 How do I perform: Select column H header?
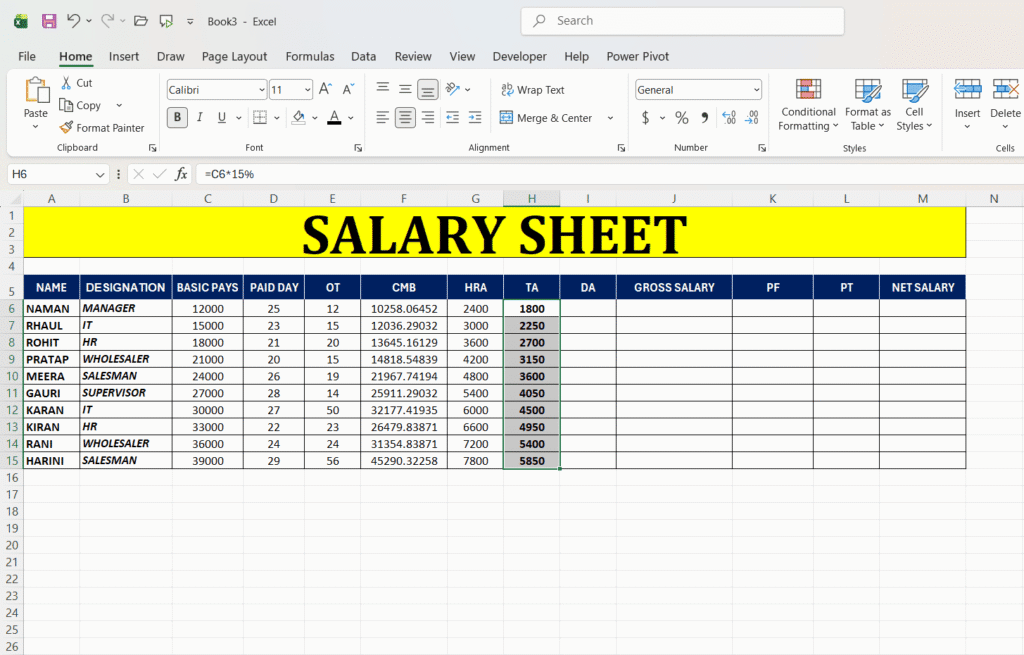click(532, 199)
